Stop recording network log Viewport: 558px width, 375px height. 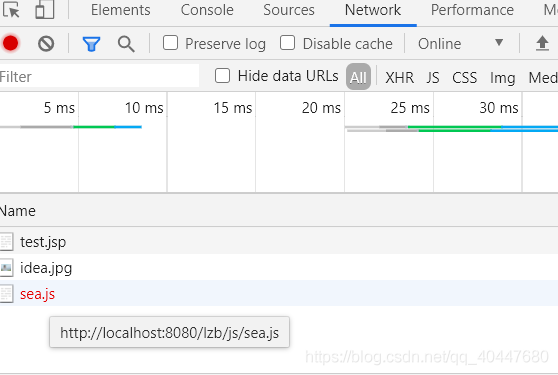click(10, 43)
